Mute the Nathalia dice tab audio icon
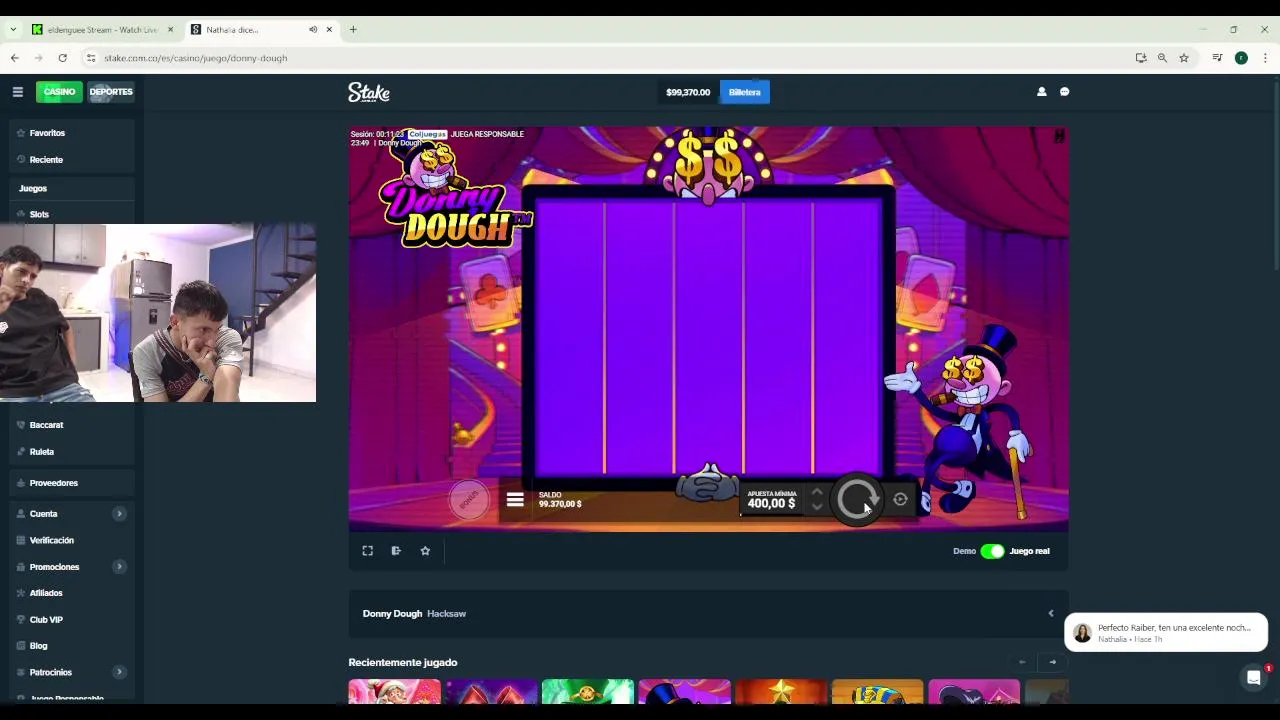Image resolution: width=1280 pixels, height=720 pixels. click(313, 29)
